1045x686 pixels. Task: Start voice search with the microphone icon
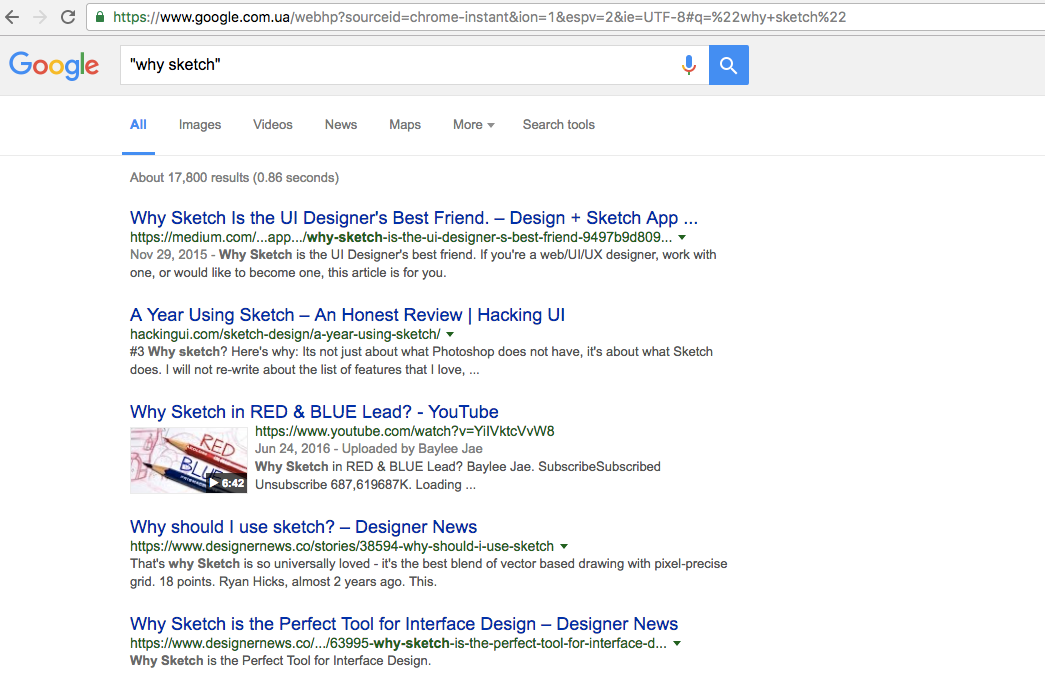tap(689, 65)
